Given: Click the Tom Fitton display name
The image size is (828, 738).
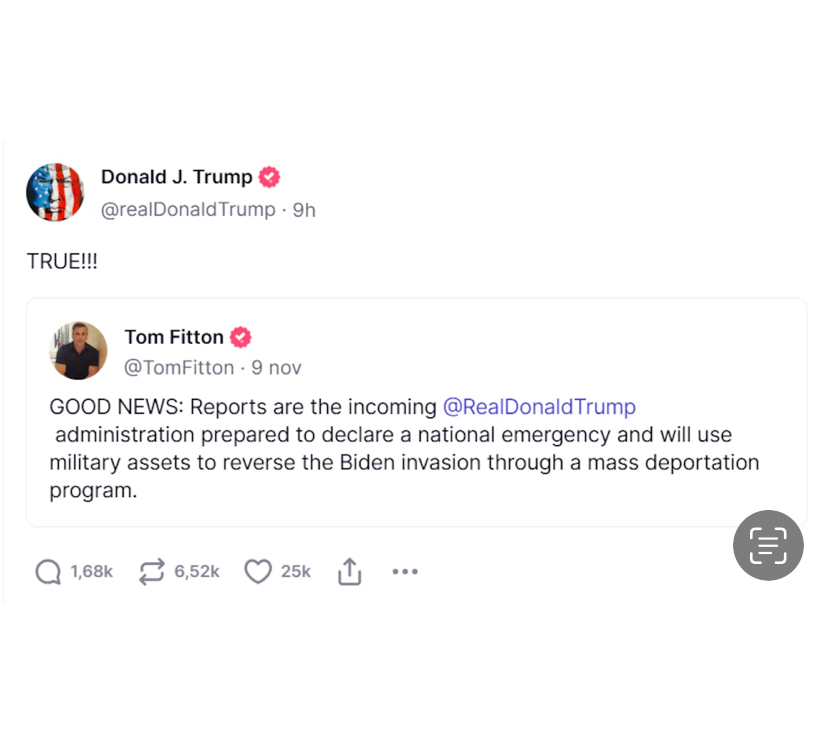Looking at the screenshot, I should point(174,337).
